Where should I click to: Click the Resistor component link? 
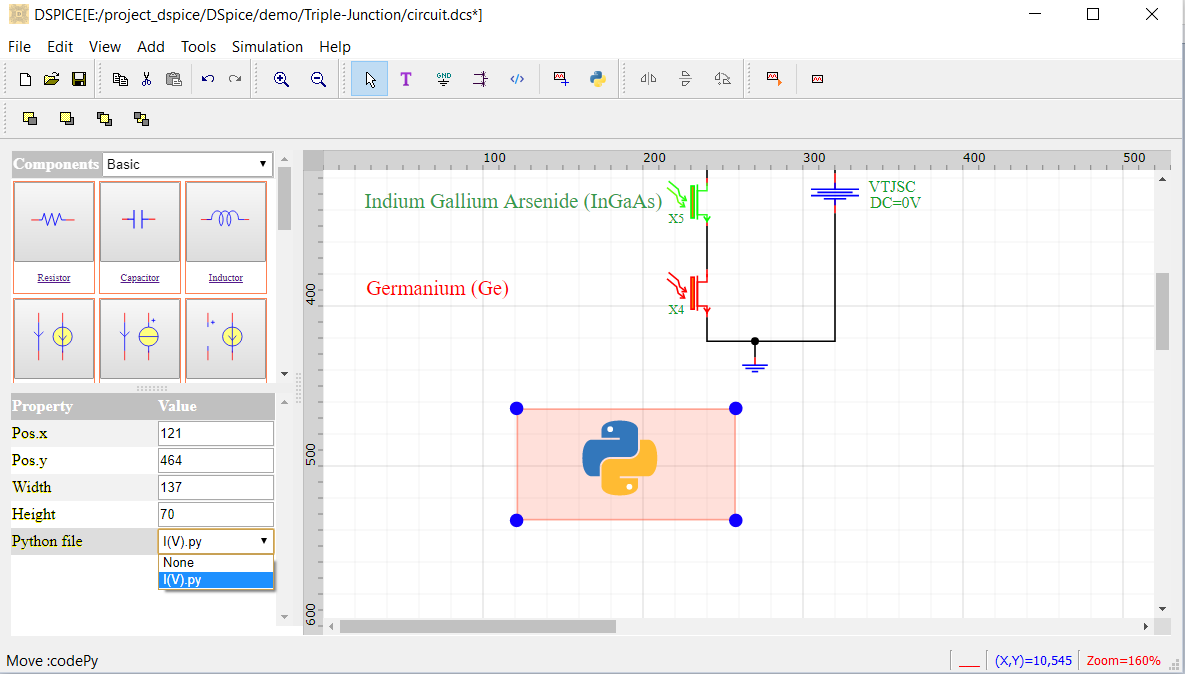point(54,278)
